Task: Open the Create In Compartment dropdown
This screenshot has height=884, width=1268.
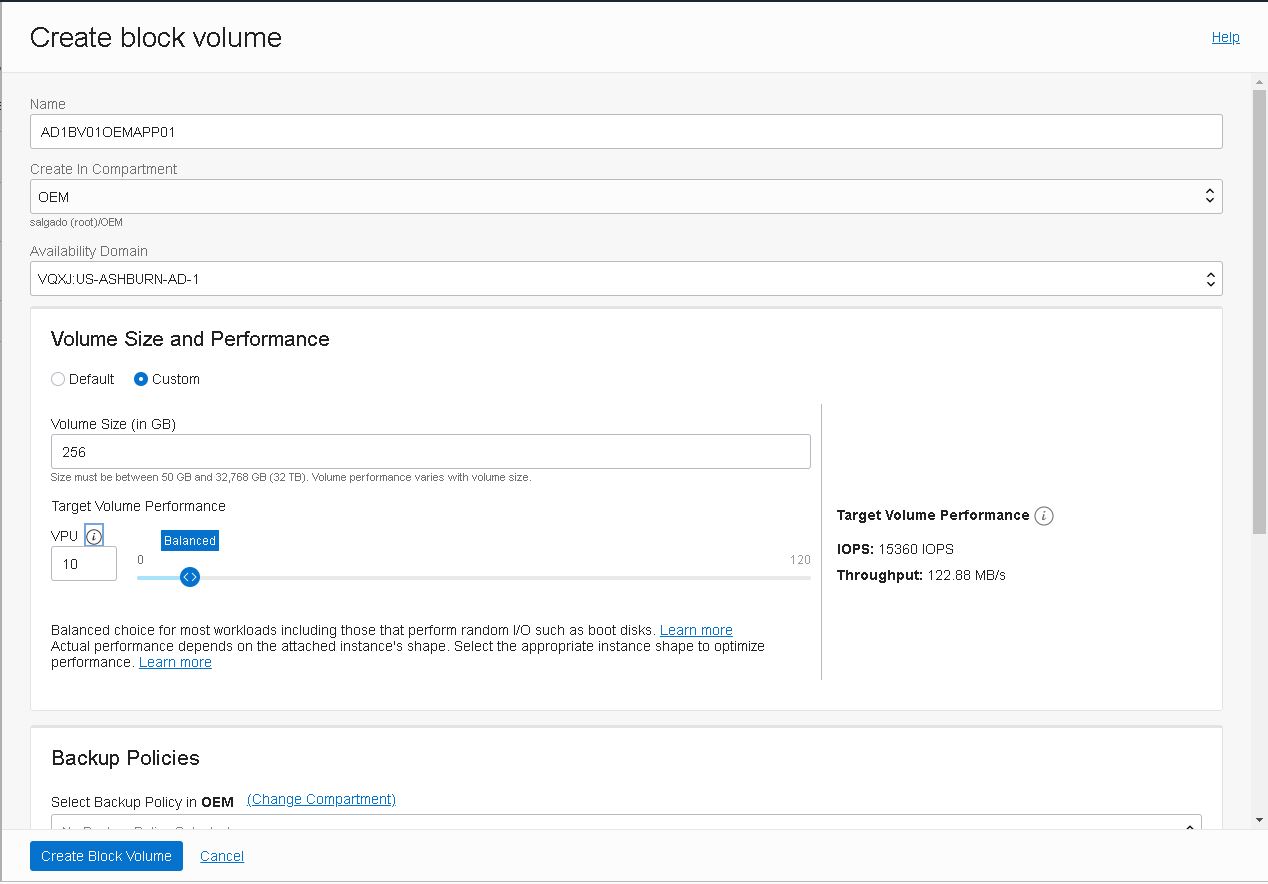Action: (x=626, y=197)
